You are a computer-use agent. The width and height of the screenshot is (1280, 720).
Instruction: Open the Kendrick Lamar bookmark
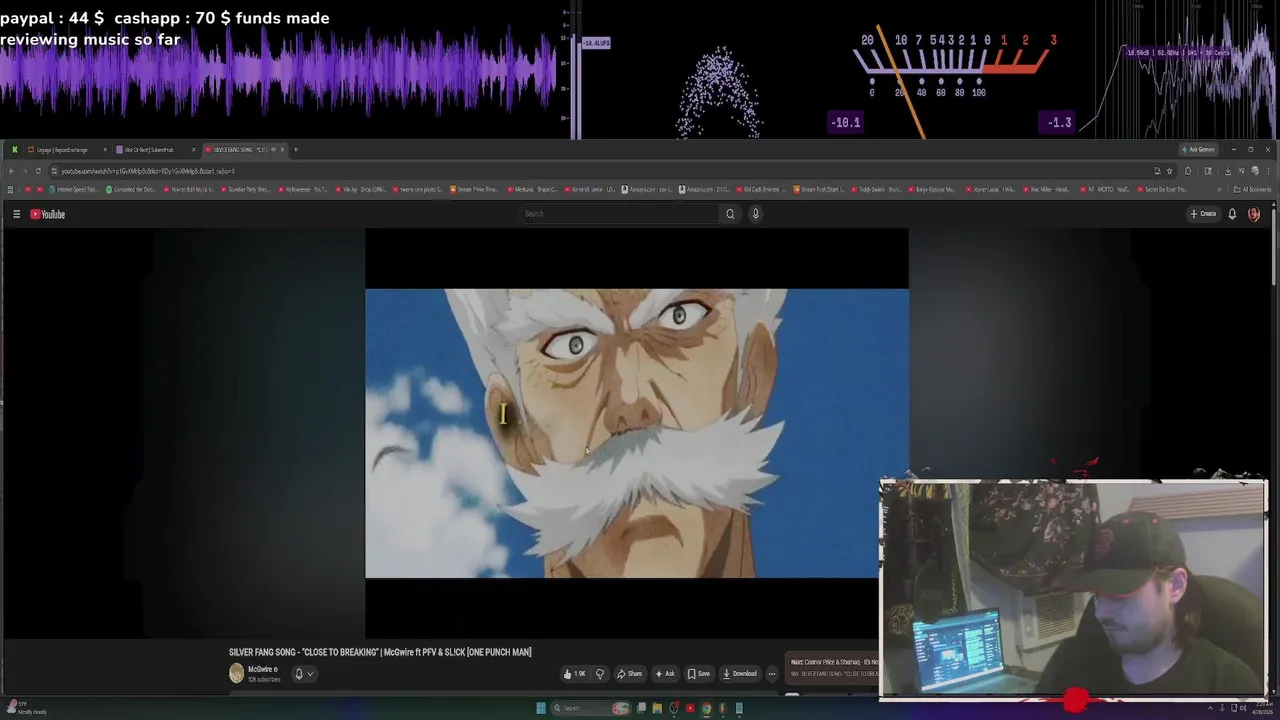point(589,189)
